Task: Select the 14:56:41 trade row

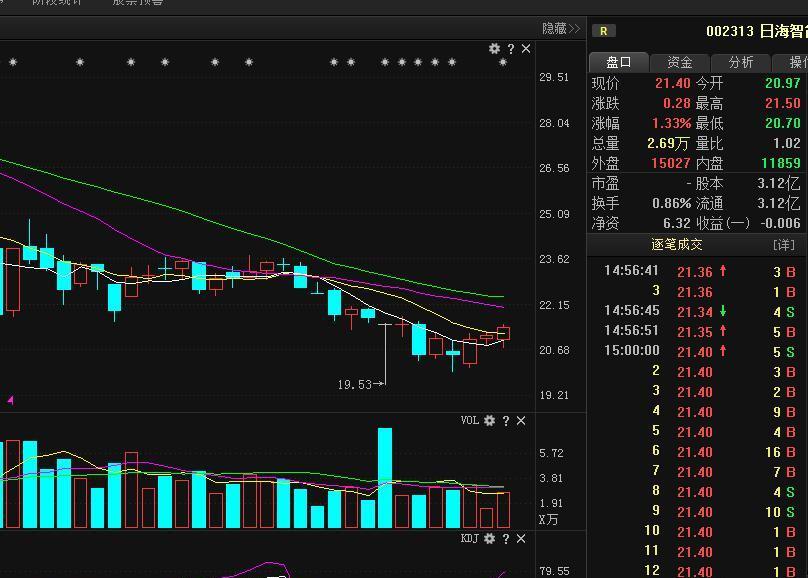Action: click(x=698, y=271)
